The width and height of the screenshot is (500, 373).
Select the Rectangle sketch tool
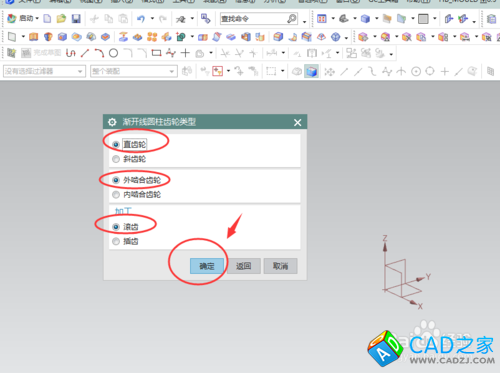coord(156,53)
